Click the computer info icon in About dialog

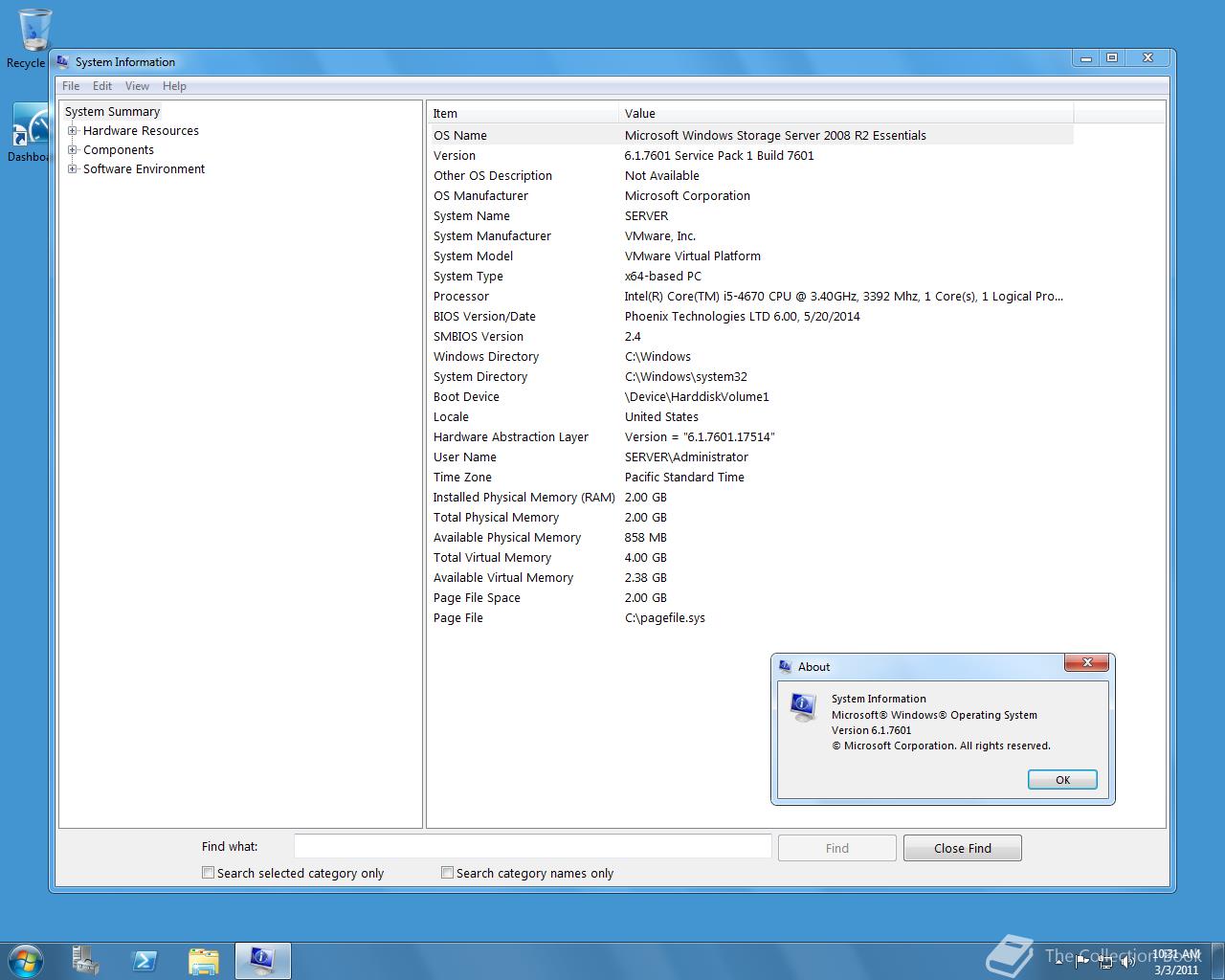803,707
